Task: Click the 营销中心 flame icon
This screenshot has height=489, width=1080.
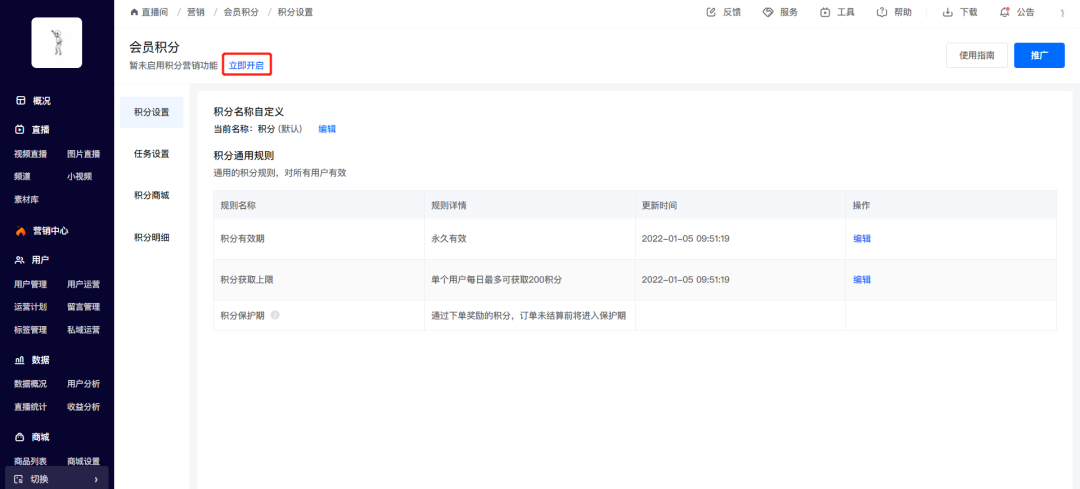Action: [x=20, y=231]
